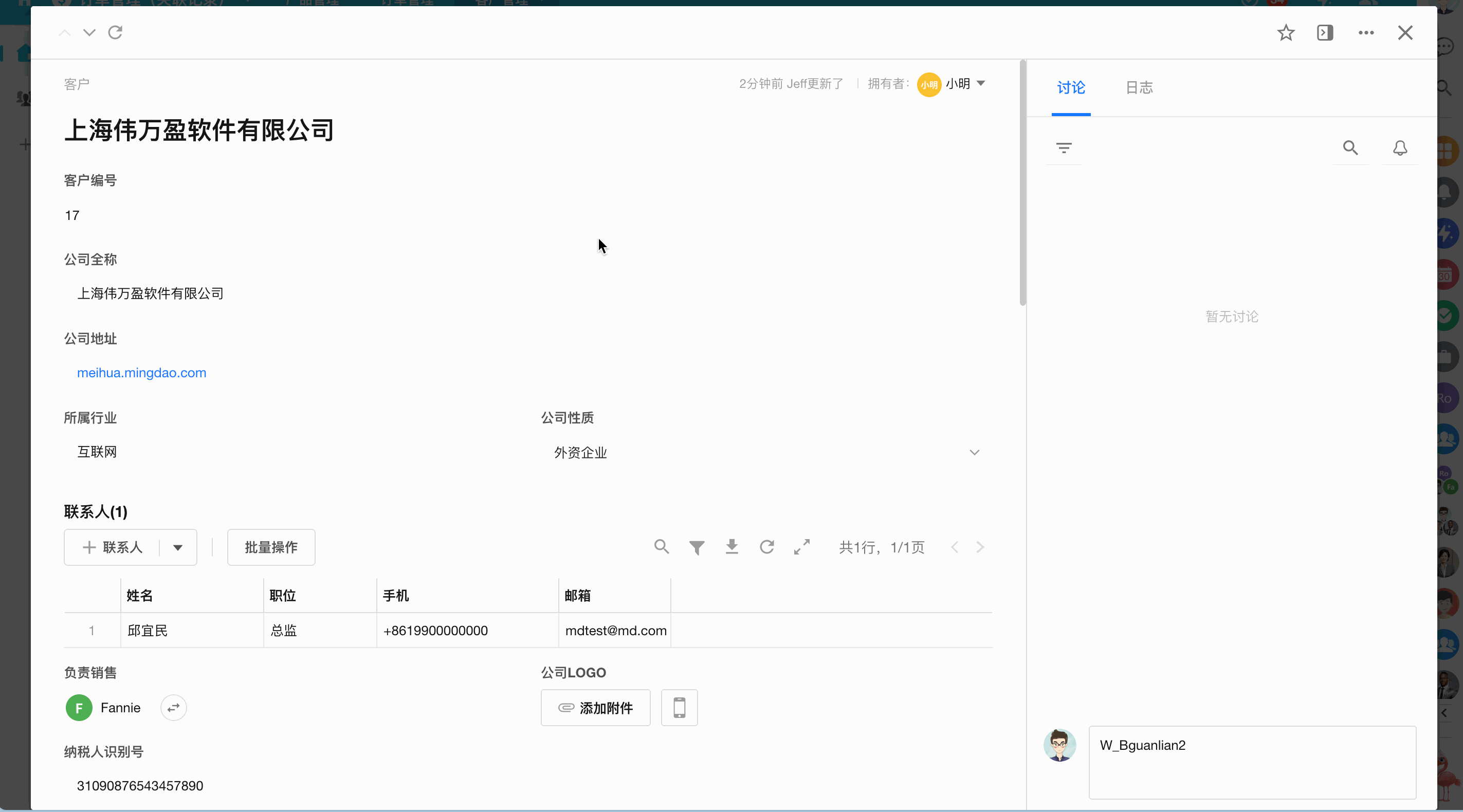
Task: Click into the discussion comment input box
Action: tap(1252, 762)
